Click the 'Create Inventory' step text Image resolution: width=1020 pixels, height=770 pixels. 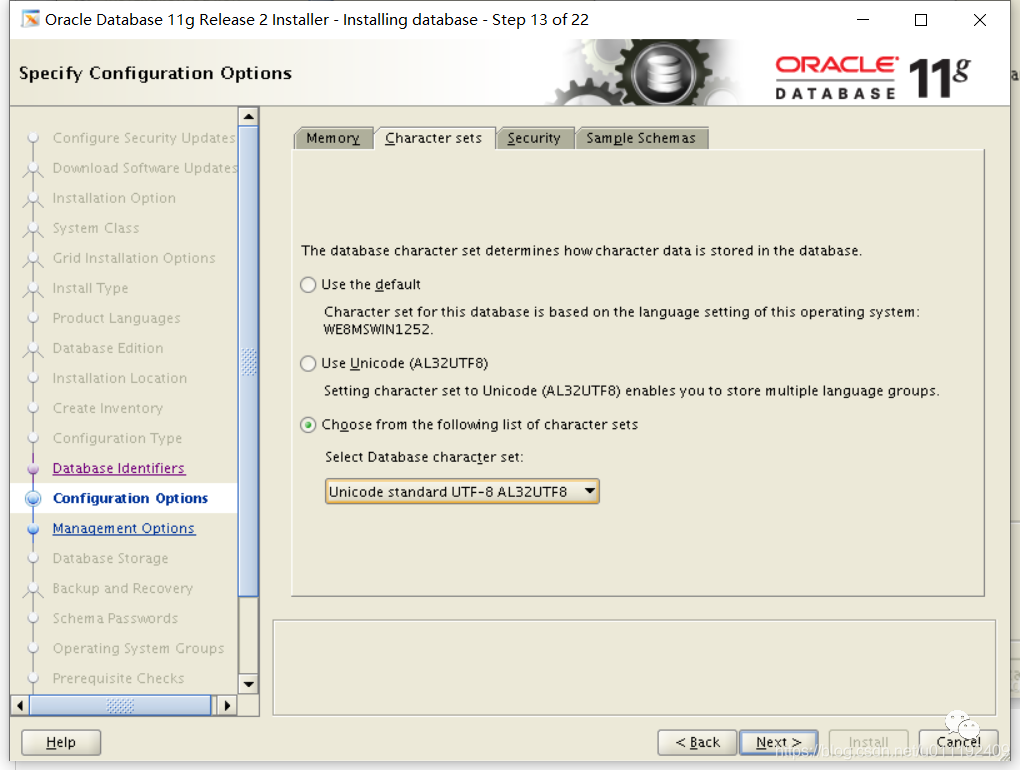pos(107,408)
